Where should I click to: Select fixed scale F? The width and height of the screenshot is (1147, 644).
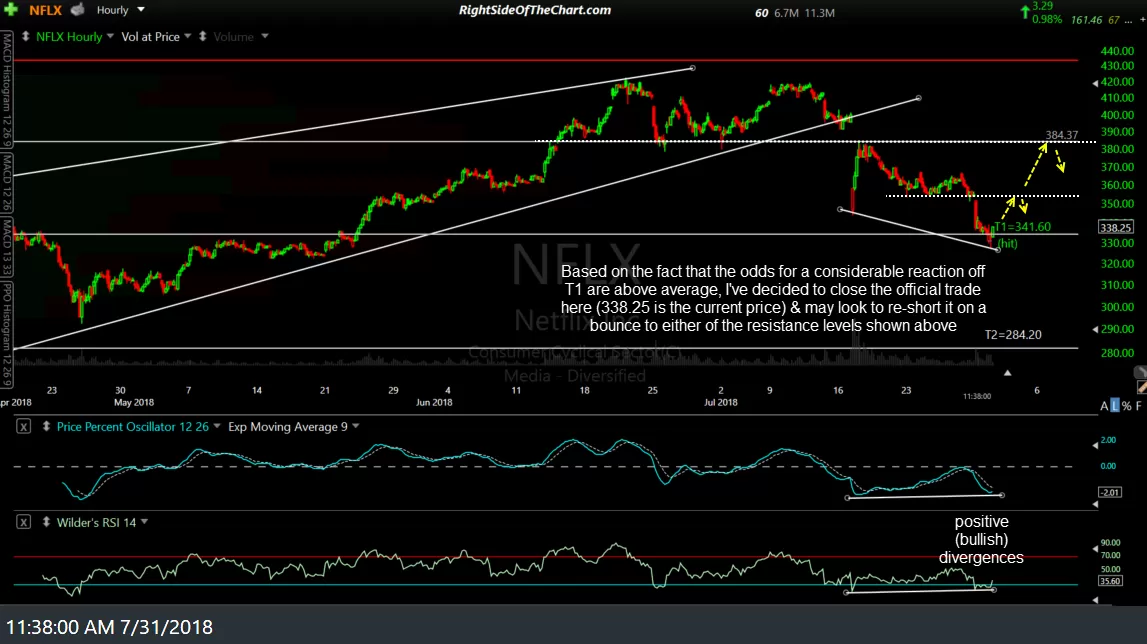[1138, 406]
